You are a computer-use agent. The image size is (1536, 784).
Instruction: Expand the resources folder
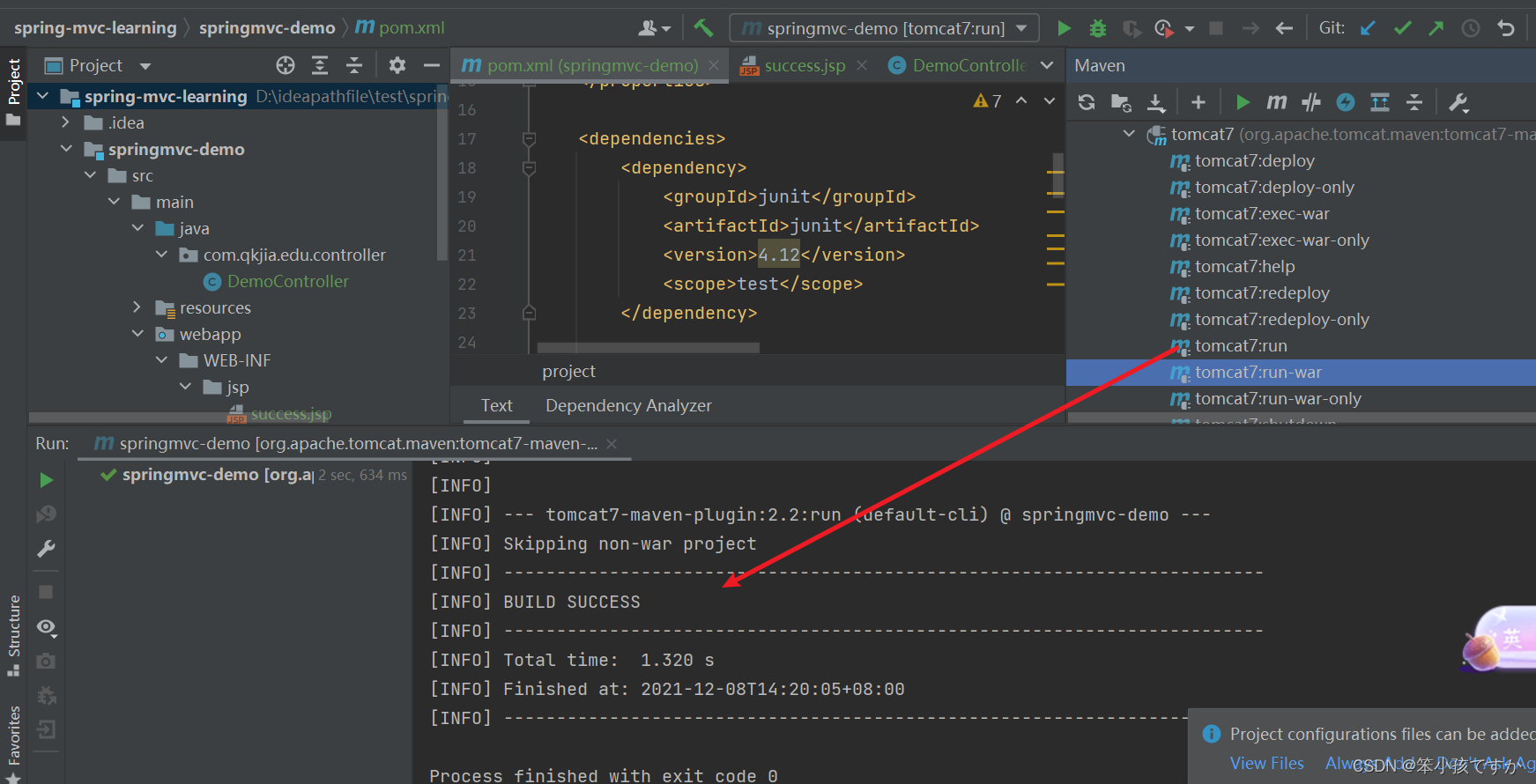point(137,307)
